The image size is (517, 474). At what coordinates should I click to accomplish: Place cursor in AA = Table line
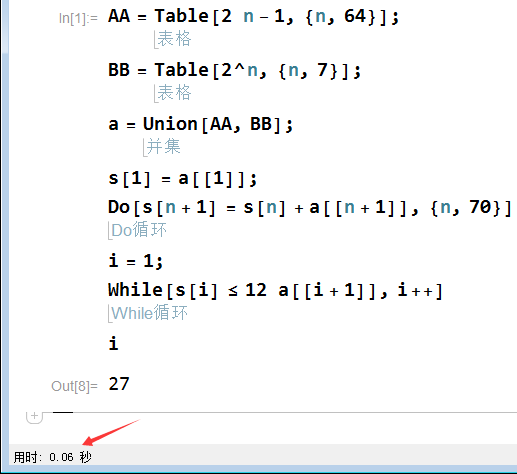click(x=253, y=16)
